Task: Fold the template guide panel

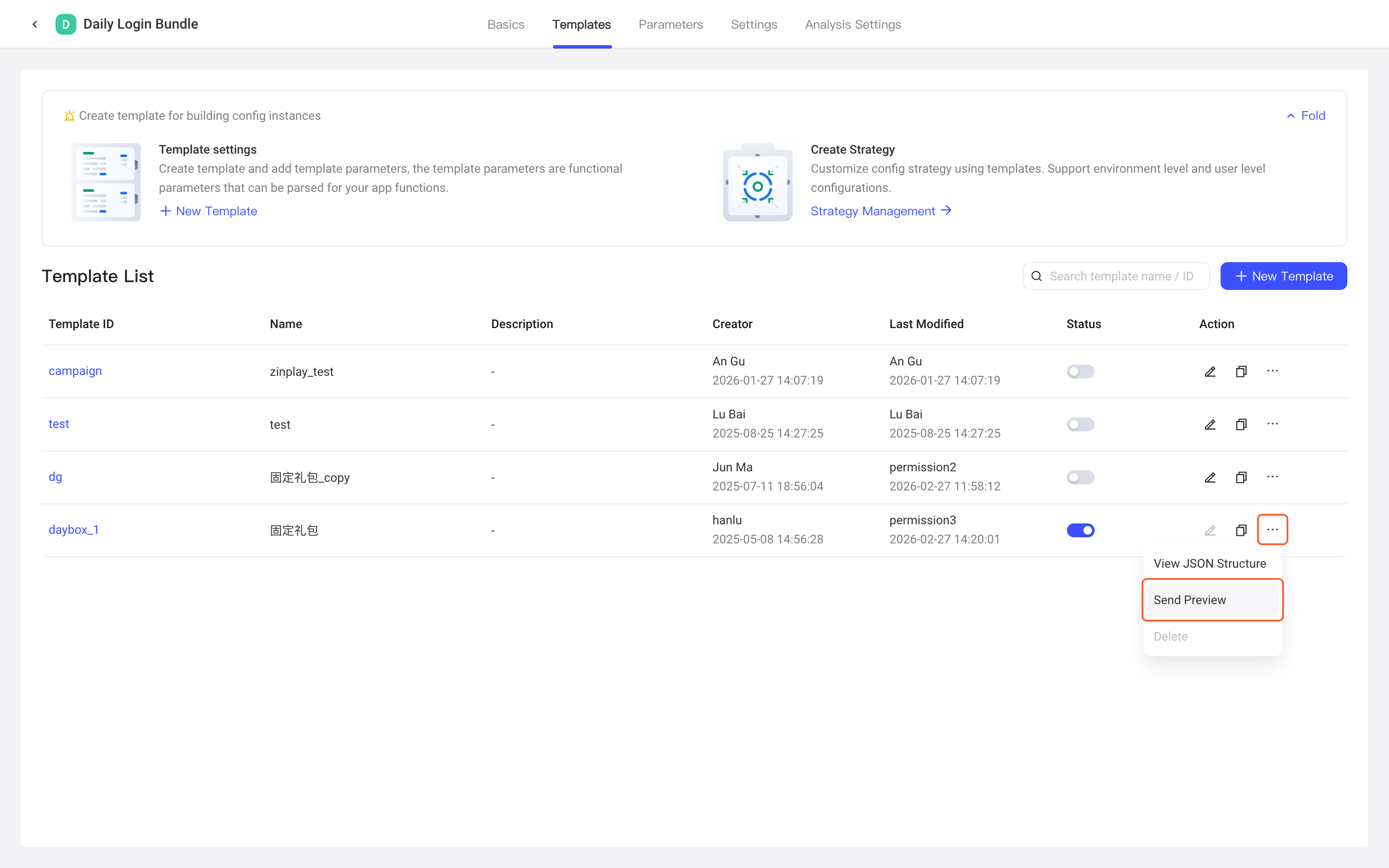Action: (x=1306, y=115)
